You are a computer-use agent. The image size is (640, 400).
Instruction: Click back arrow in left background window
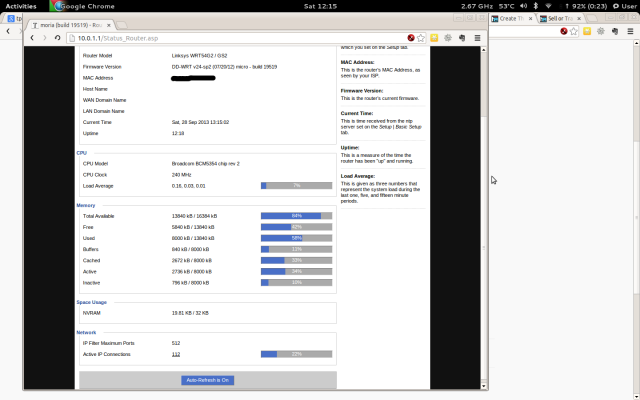click(x=8, y=31)
